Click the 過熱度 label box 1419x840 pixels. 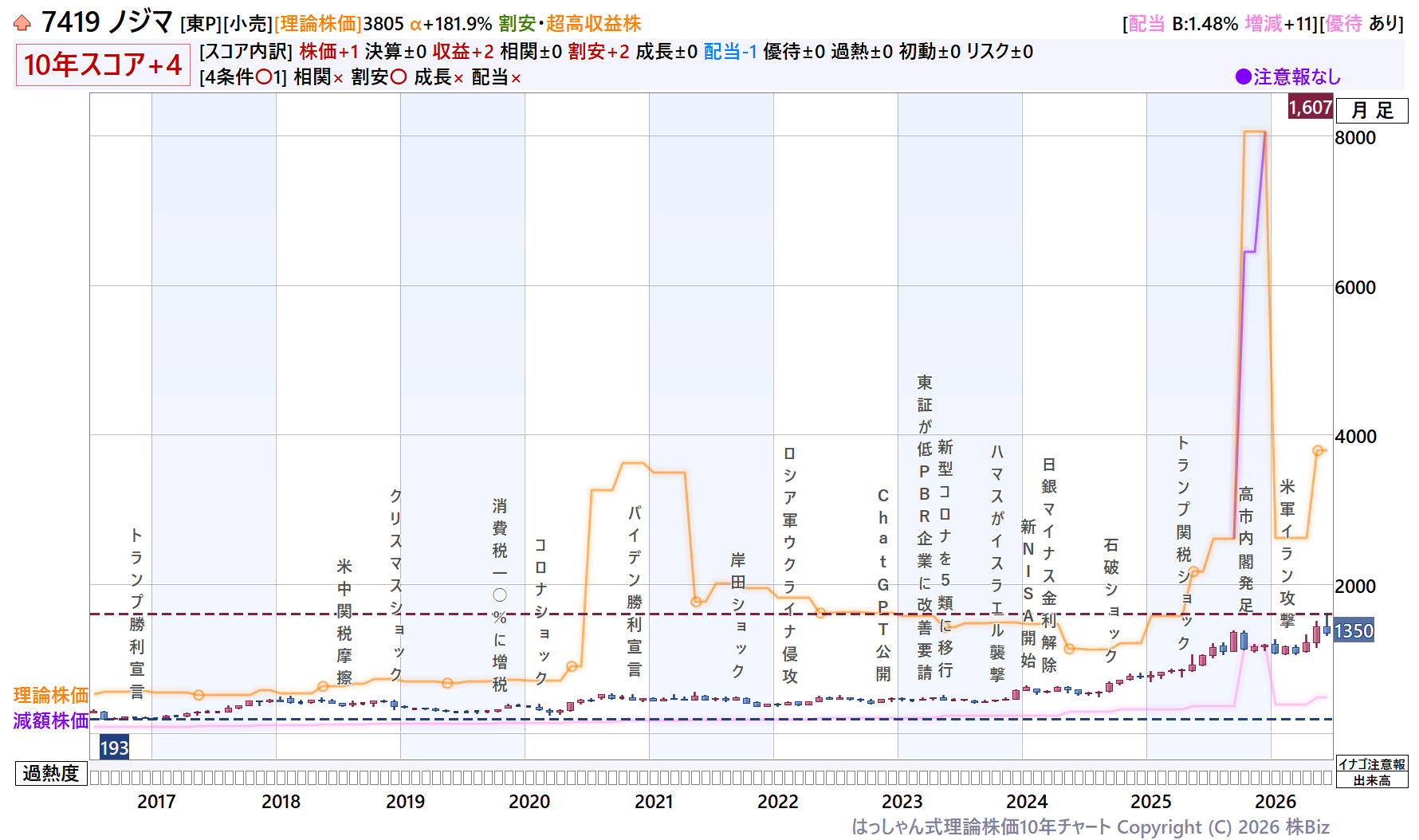(51, 773)
